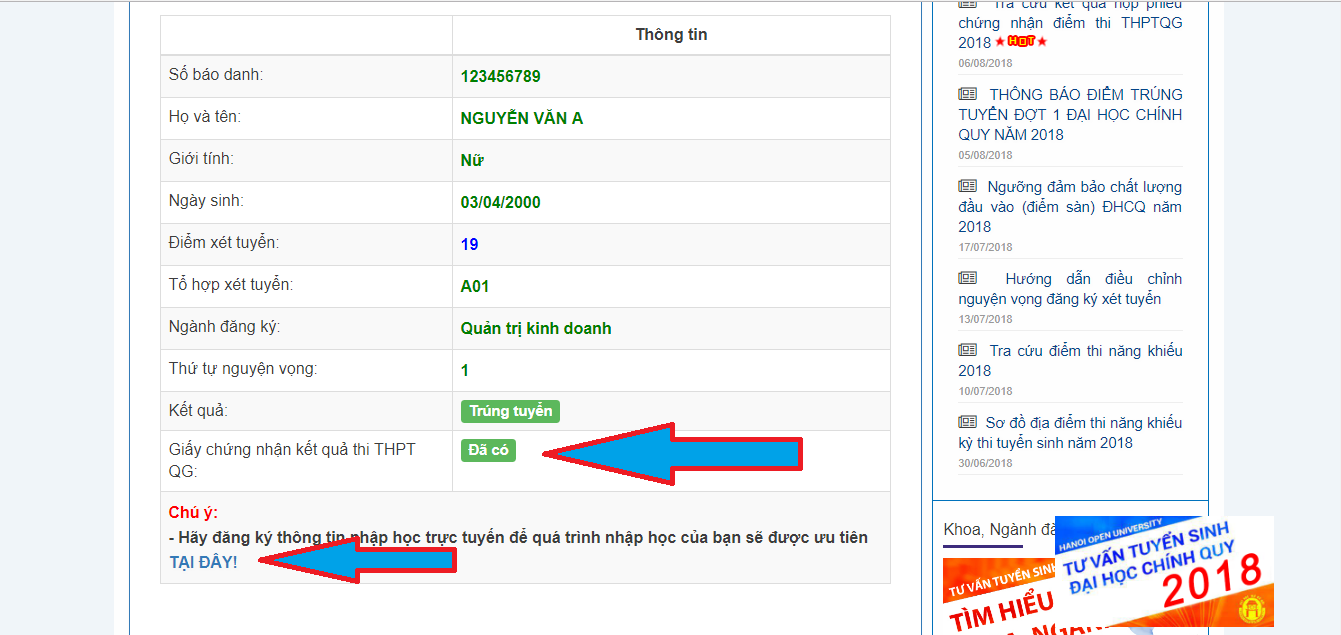The image size is (1341, 635).
Task: Click the red Chú ý heading
Action: [x=193, y=513]
